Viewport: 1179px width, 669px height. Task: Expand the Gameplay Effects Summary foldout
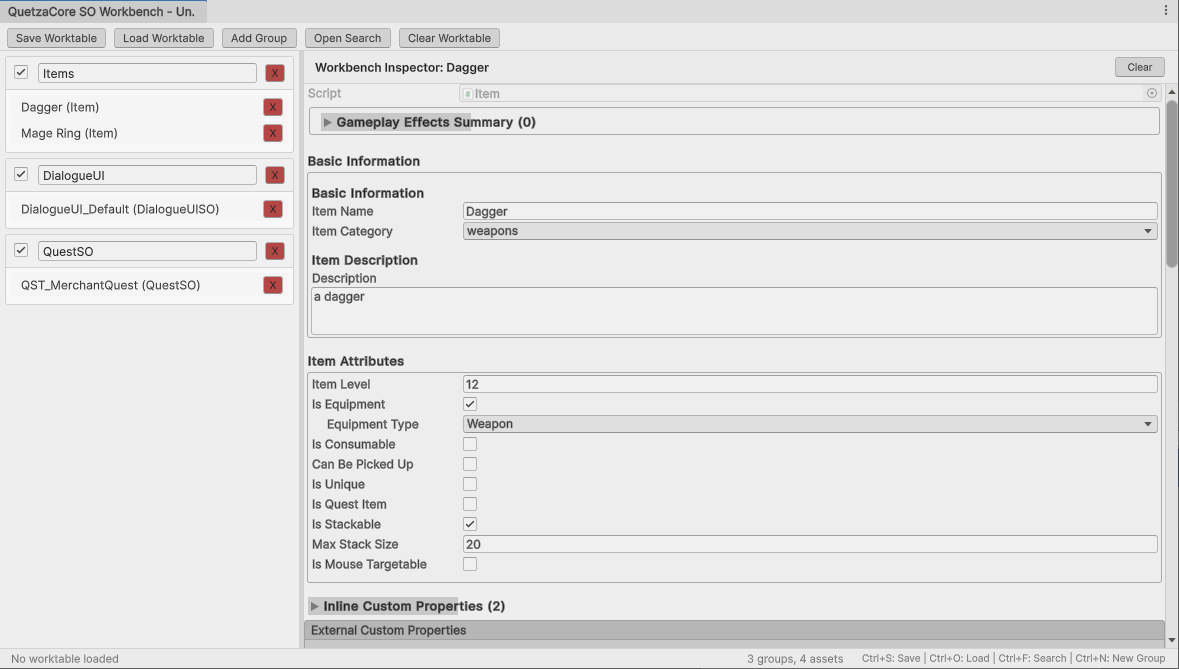pos(328,122)
